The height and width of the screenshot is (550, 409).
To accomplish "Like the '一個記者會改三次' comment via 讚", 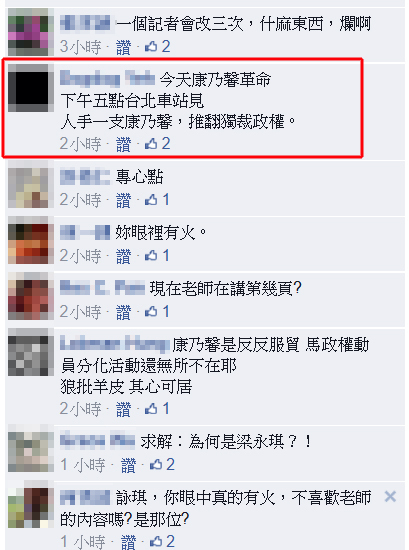I will pos(123,47).
